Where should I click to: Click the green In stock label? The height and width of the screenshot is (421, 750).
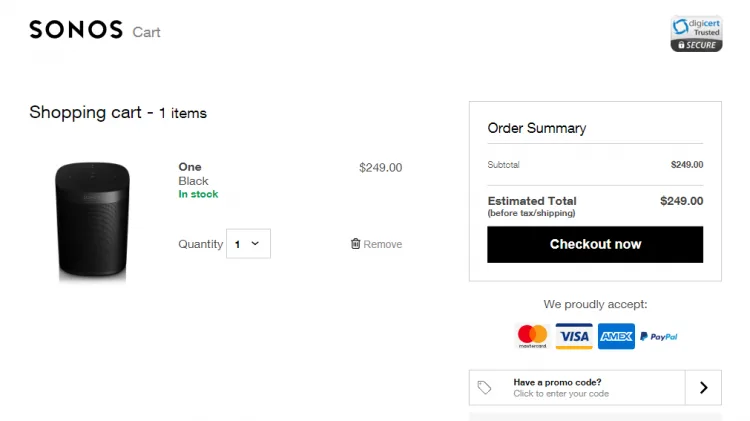198,194
